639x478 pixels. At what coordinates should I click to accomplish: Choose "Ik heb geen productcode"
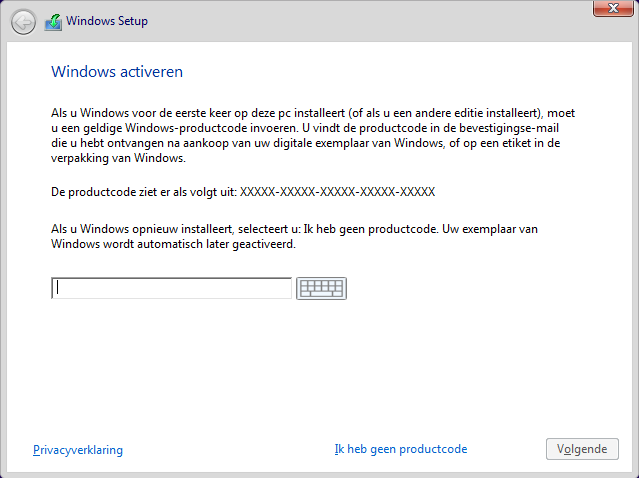[400, 450]
